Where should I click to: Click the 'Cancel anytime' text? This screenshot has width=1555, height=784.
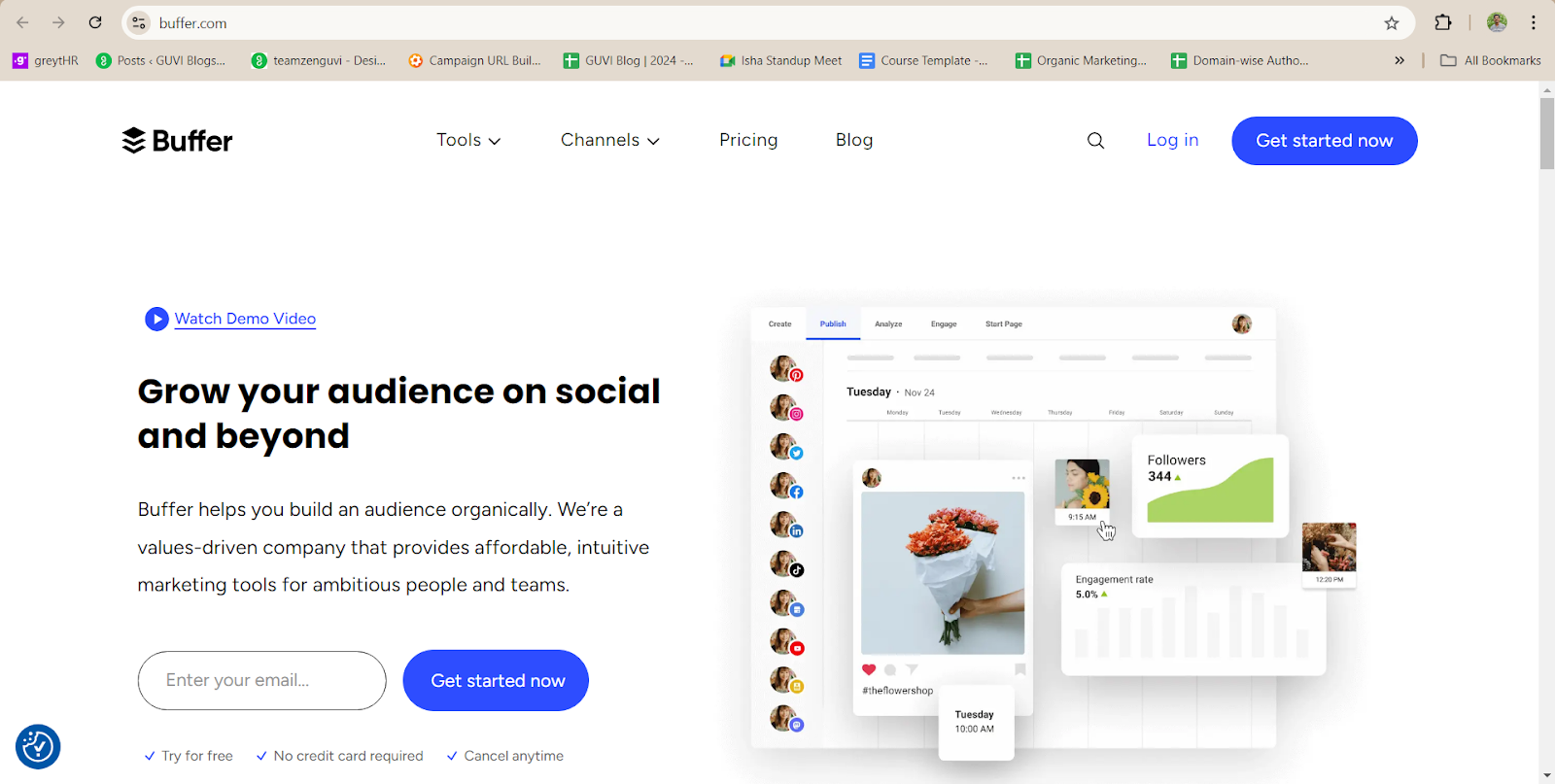513,756
